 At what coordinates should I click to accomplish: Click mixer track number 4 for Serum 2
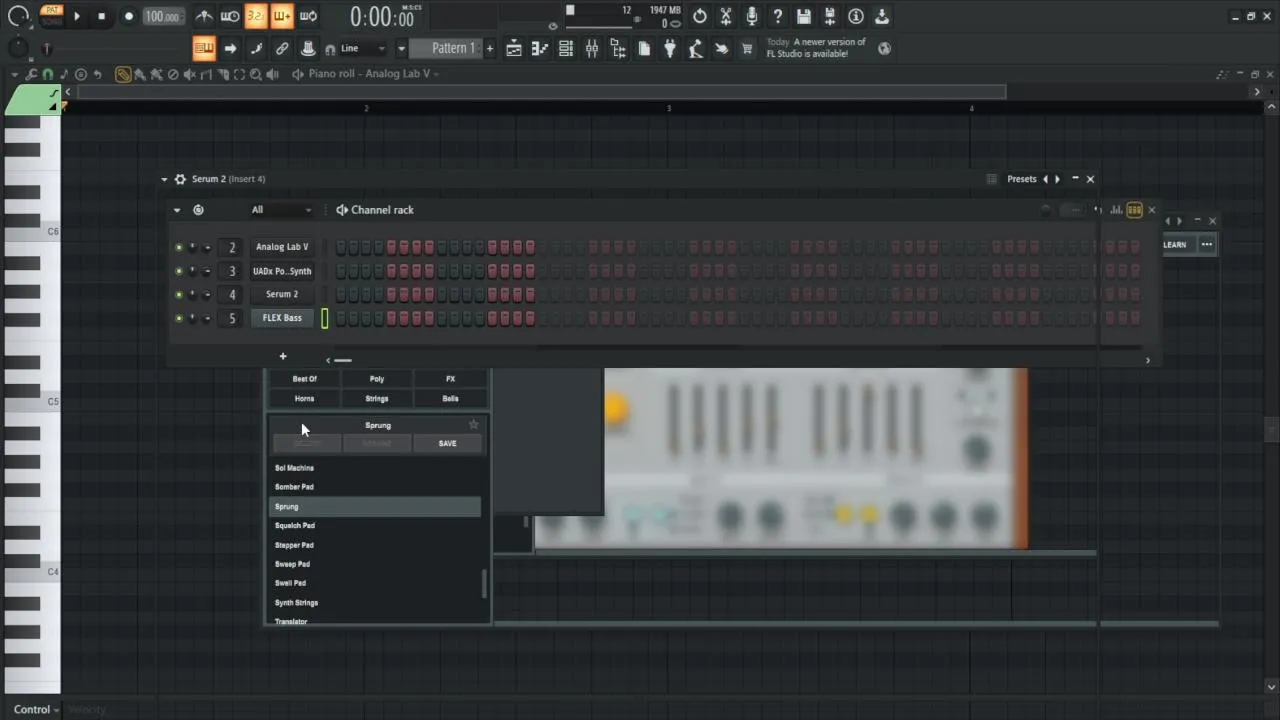click(x=232, y=295)
